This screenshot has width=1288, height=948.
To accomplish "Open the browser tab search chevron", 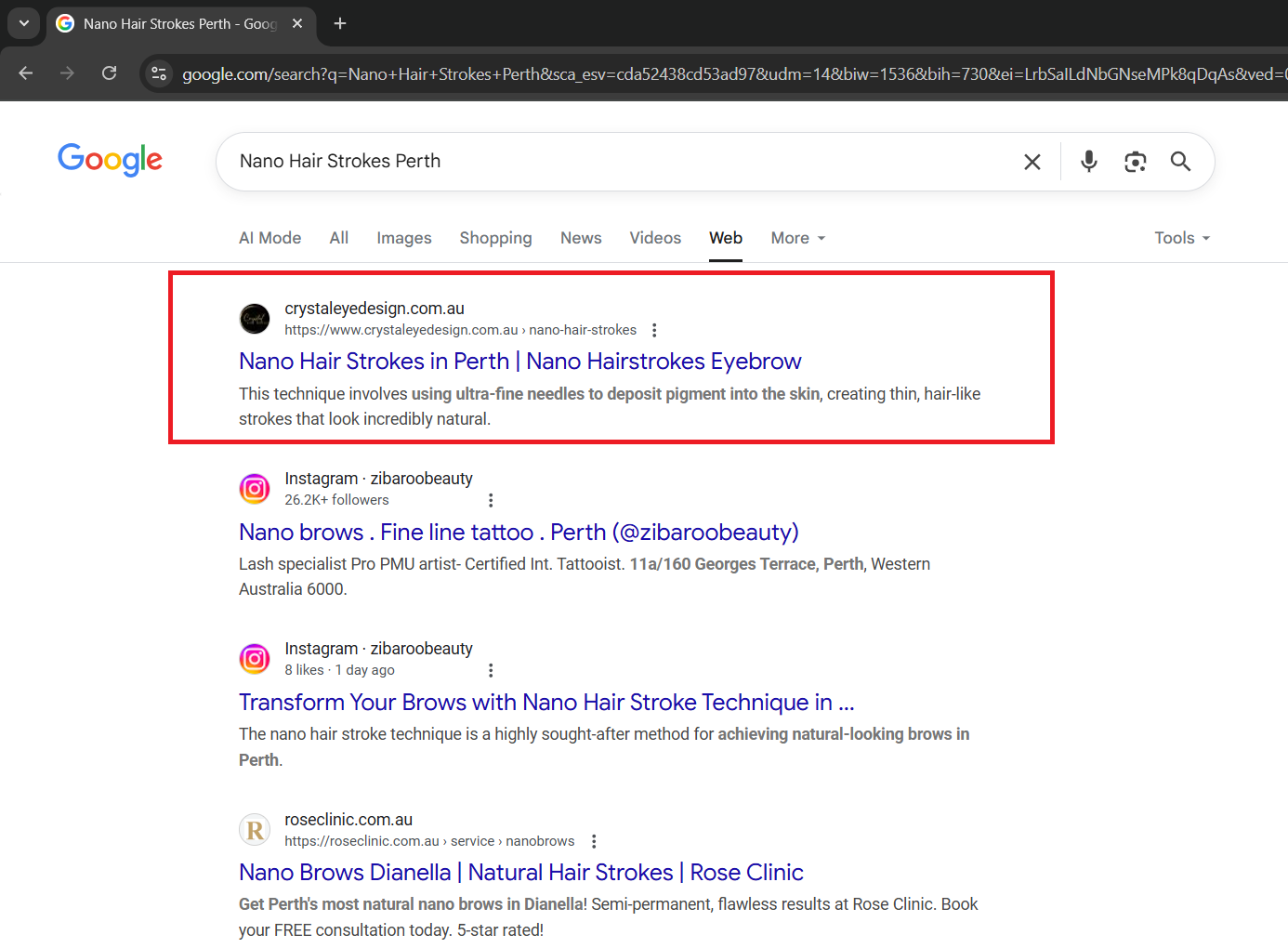I will pyautogui.click(x=23, y=23).
